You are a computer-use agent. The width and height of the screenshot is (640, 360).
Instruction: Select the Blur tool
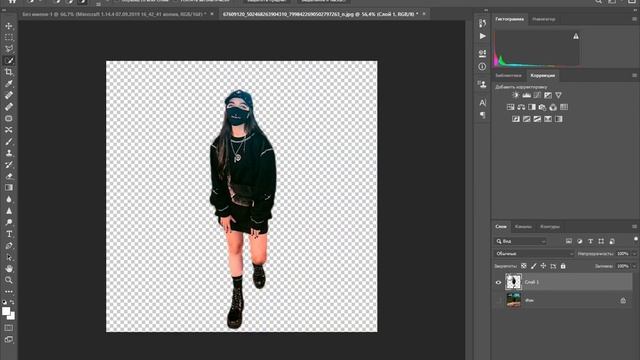tap(9, 199)
